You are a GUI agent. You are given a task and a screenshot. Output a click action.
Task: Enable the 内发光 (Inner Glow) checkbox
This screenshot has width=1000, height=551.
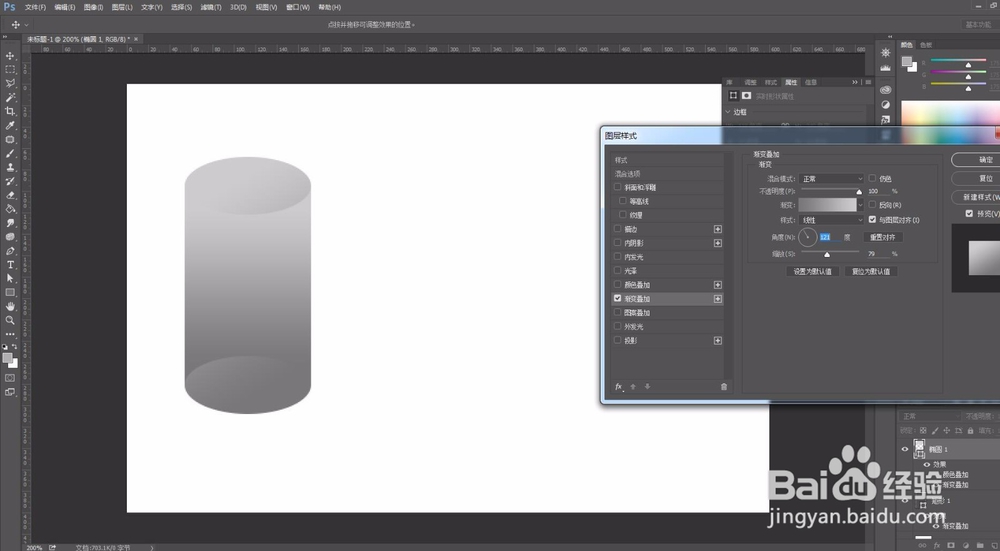click(617, 256)
